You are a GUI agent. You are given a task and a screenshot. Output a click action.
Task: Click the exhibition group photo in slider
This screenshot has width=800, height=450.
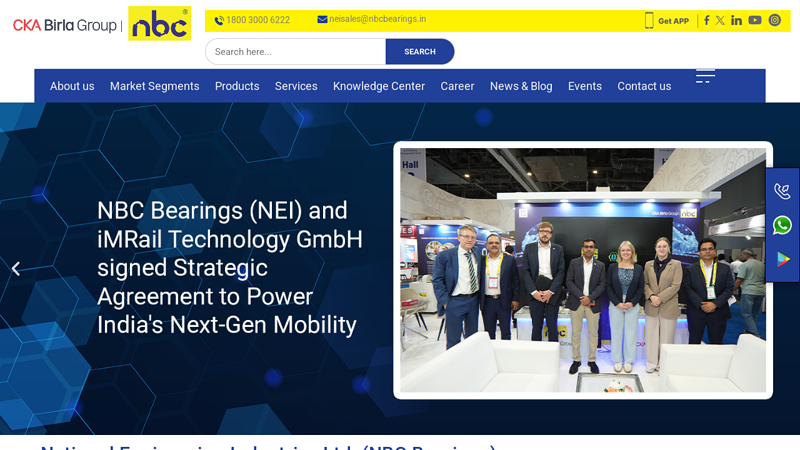pyautogui.click(x=583, y=270)
